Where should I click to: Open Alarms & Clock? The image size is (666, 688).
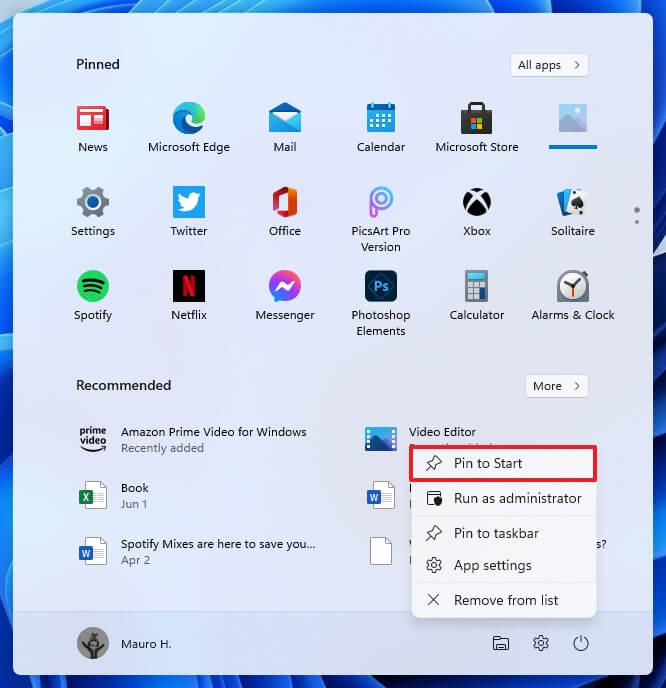tap(573, 296)
